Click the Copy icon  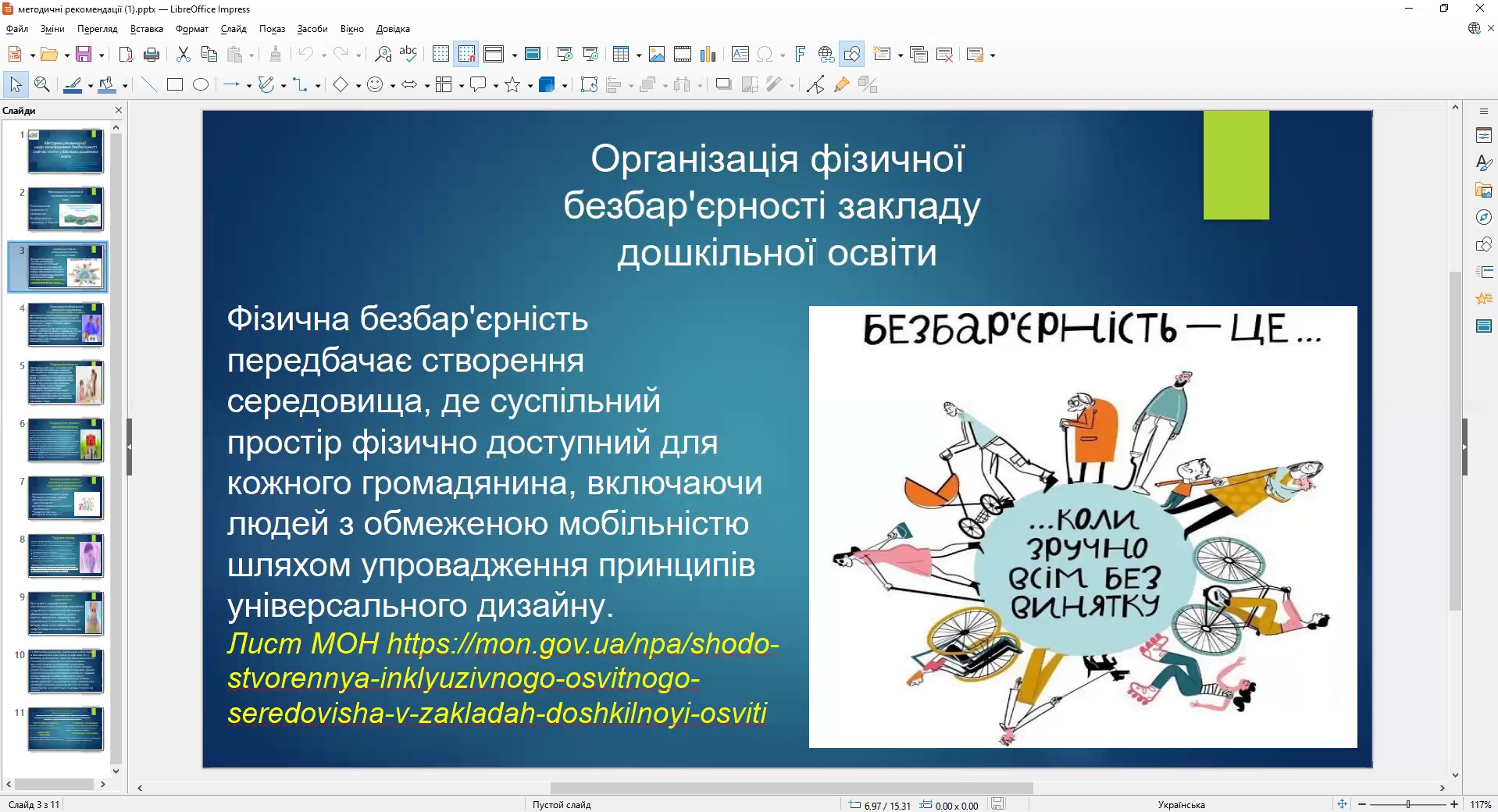pos(209,54)
